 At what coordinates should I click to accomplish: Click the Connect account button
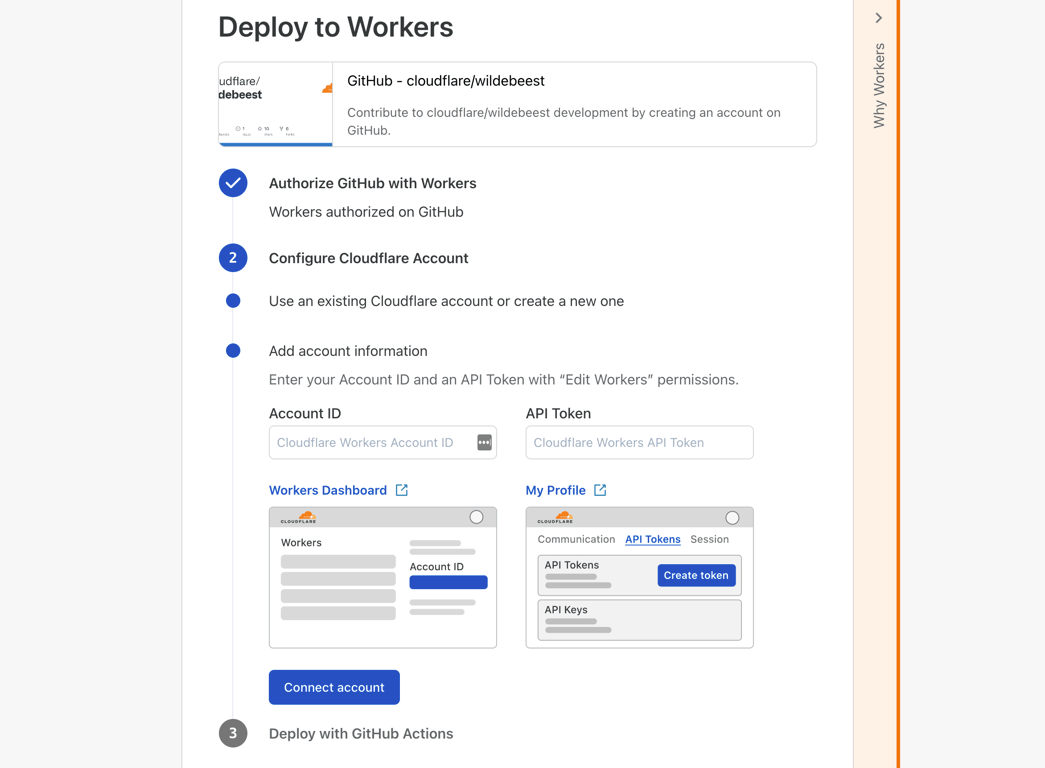[x=334, y=687]
